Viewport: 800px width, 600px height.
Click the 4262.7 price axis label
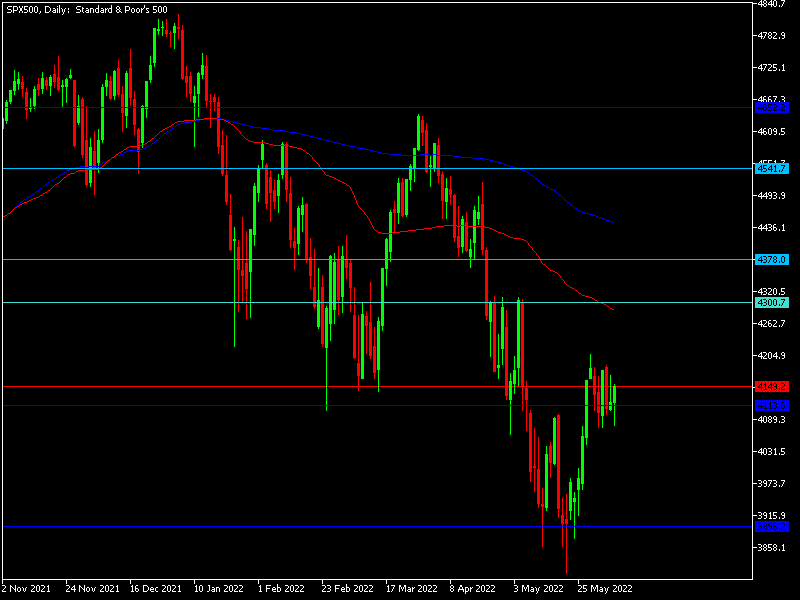point(771,323)
